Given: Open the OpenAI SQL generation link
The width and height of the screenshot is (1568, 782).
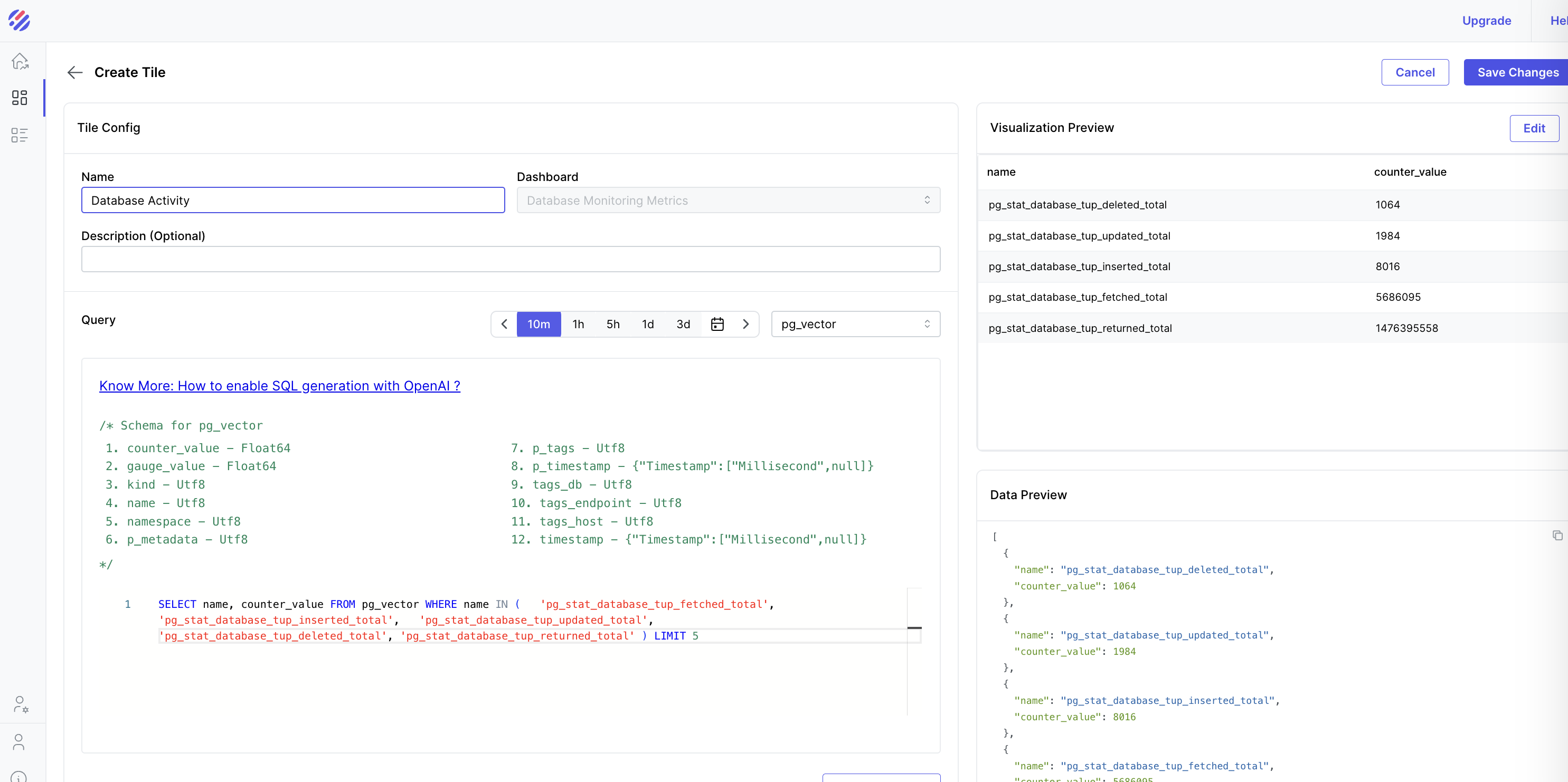Looking at the screenshot, I should click(x=279, y=386).
